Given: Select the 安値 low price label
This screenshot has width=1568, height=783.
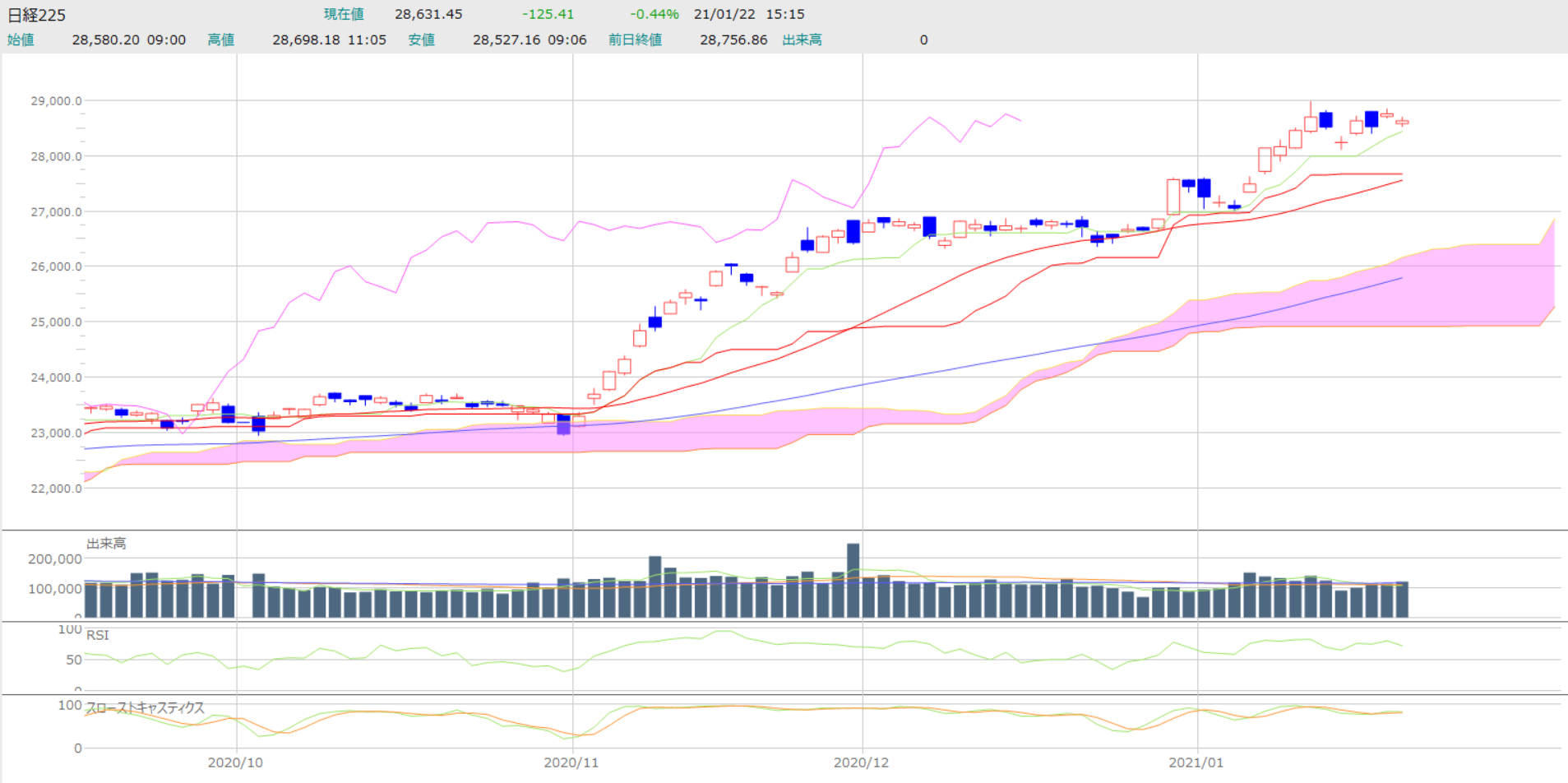Looking at the screenshot, I should pos(422,39).
